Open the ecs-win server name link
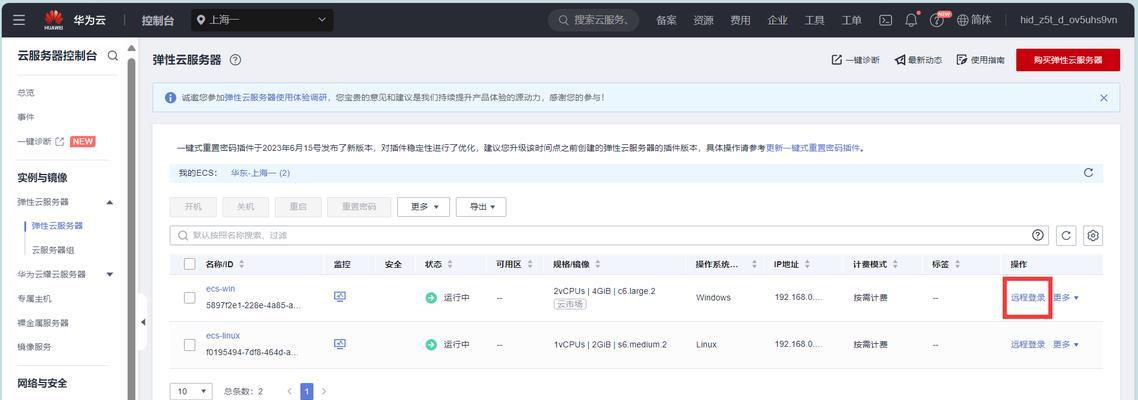 coord(221,289)
